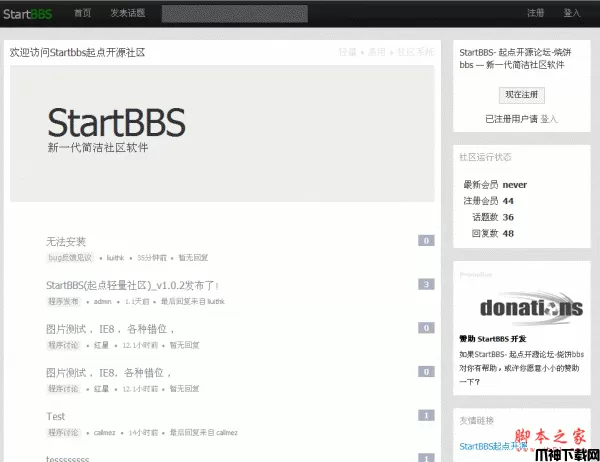Click the donations banner image

coord(531,308)
